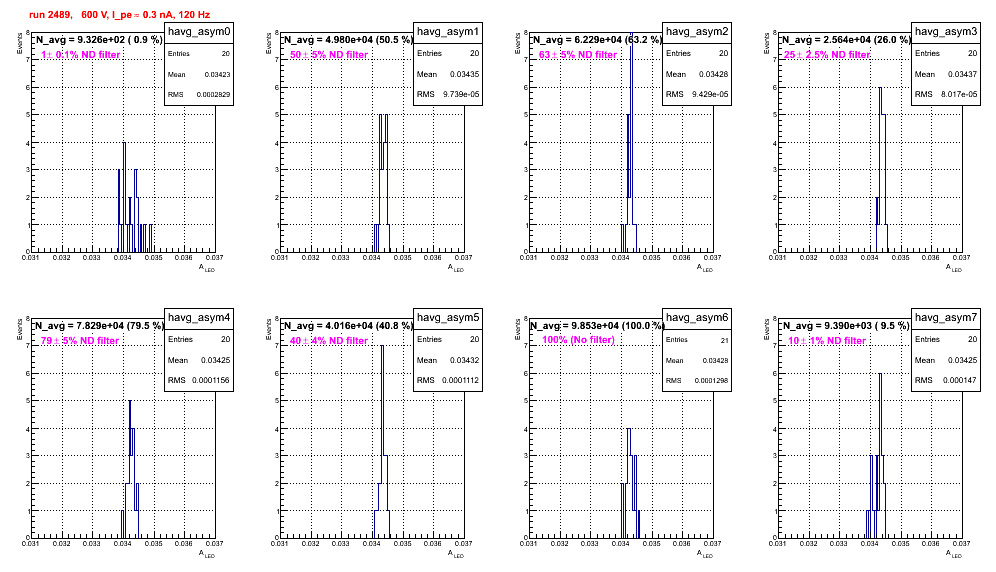Select the havg_asym2 stats box title

pyautogui.click(x=697, y=31)
